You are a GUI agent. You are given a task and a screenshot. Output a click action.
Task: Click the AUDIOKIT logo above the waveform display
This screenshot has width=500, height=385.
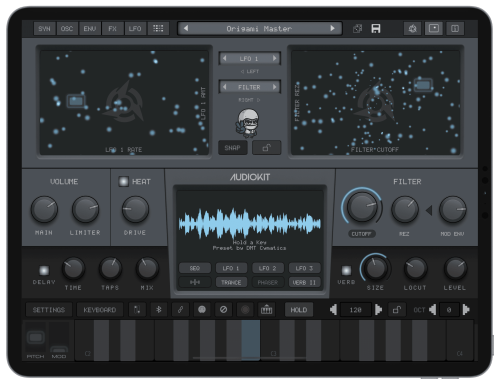click(250, 177)
